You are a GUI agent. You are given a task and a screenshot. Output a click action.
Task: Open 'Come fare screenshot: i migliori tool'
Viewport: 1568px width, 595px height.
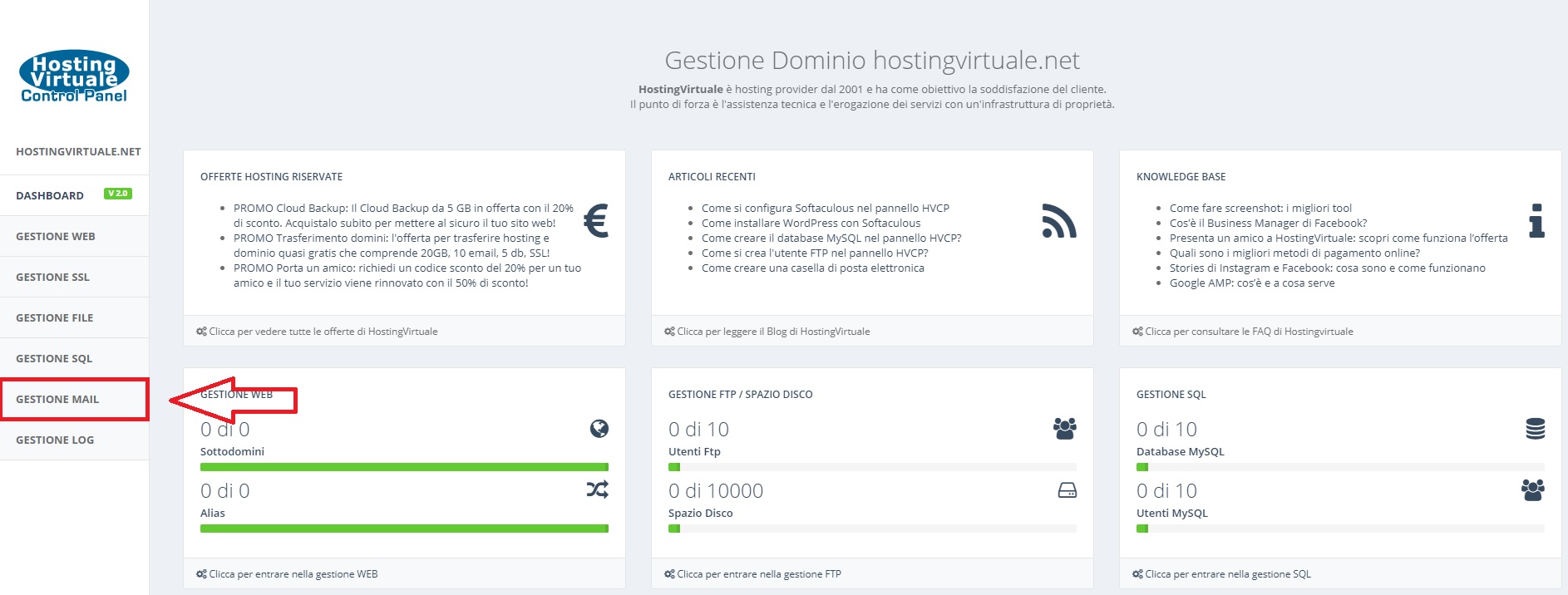coord(1260,208)
